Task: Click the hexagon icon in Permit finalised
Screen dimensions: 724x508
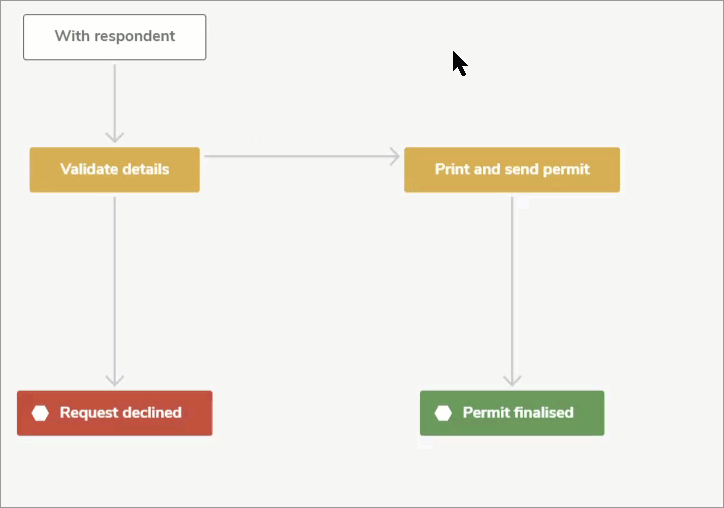Action: (x=443, y=413)
